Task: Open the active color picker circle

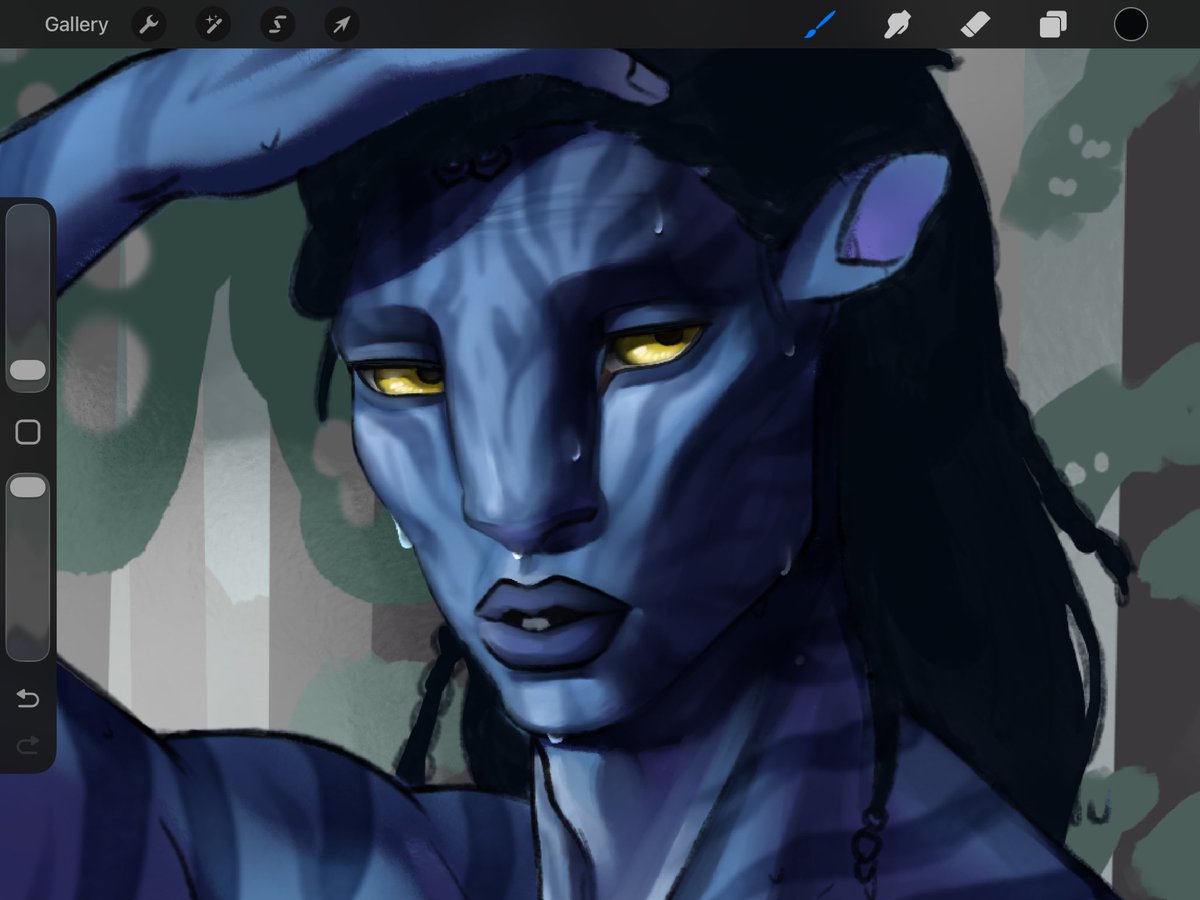Action: [1131, 25]
